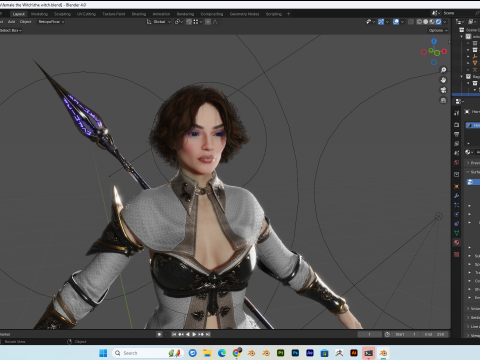Open the shading options dropdown arrow
The width and height of the screenshot is (480, 360).
pyautogui.click(x=445, y=22)
